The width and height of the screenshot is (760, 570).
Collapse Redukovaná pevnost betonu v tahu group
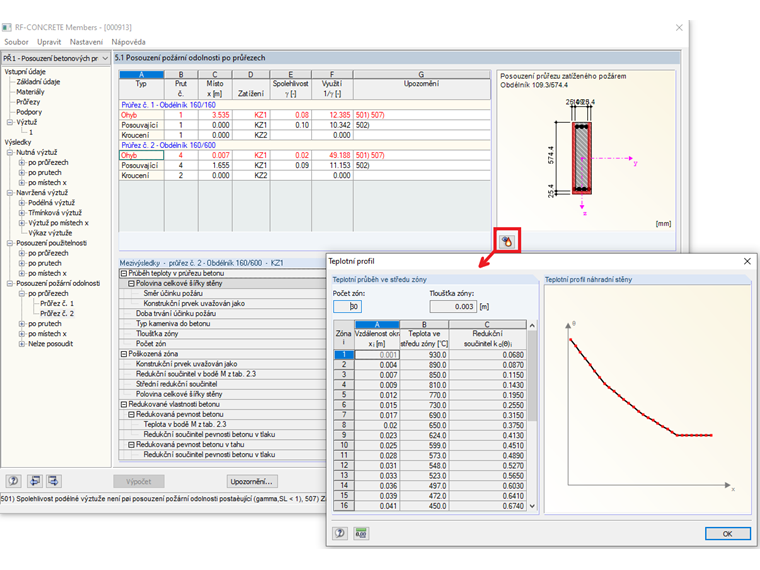131,444
